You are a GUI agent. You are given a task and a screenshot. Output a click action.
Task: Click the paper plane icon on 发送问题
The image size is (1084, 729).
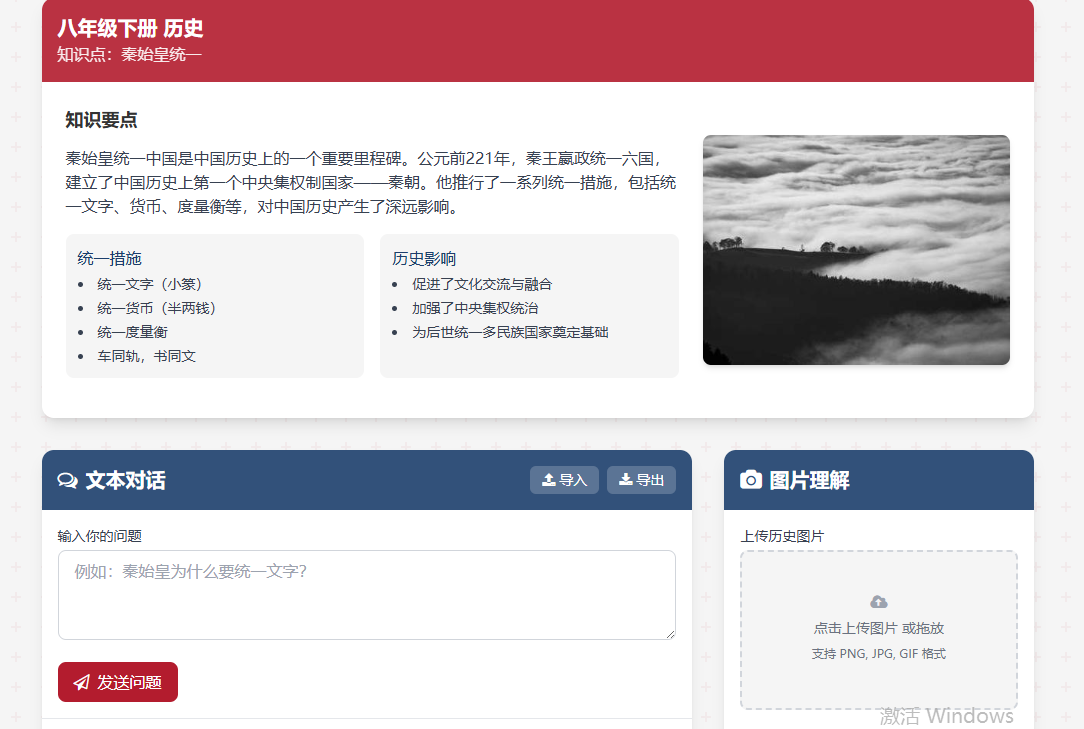(82, 683)
